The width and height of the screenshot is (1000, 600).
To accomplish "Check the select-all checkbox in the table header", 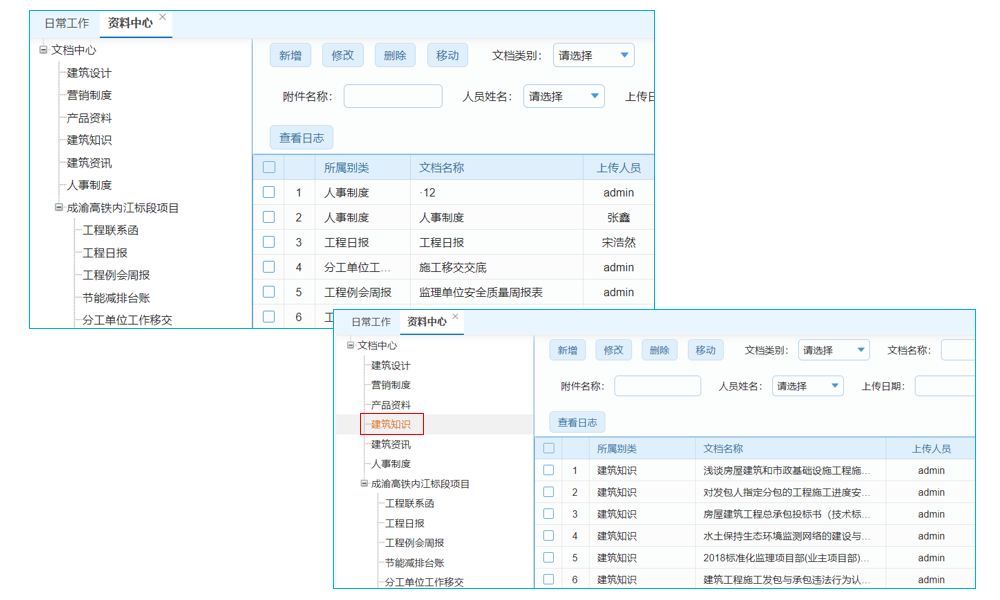I will [268, 167].
